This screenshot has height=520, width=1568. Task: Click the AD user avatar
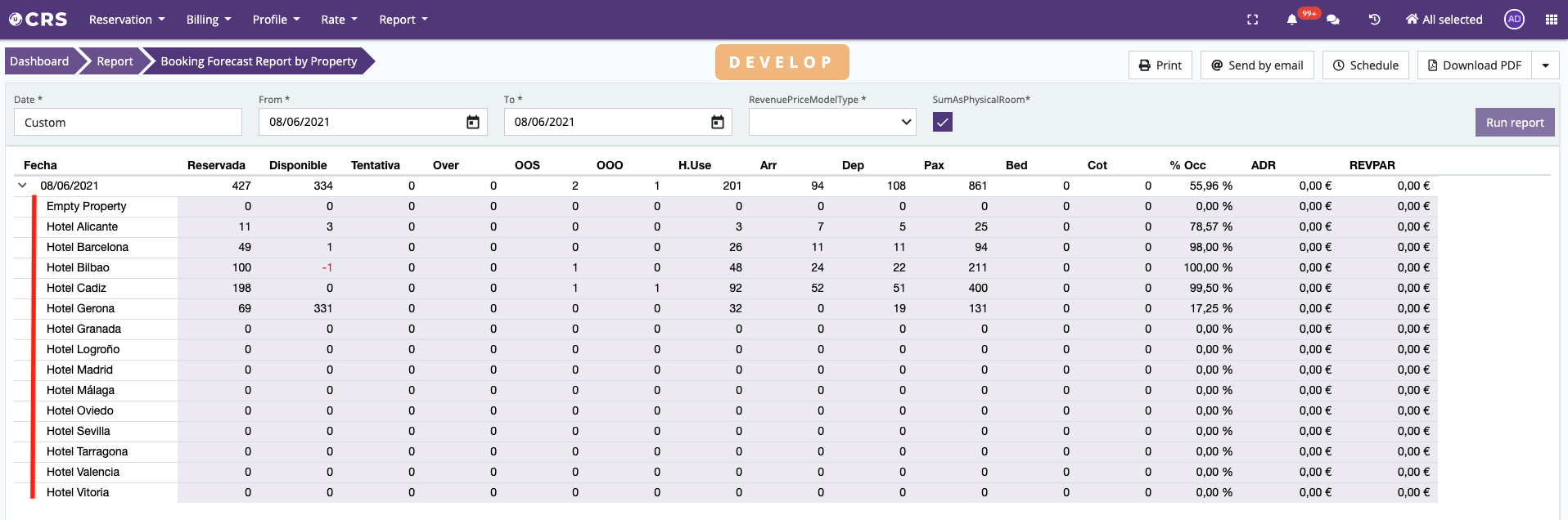point(1514,20)
